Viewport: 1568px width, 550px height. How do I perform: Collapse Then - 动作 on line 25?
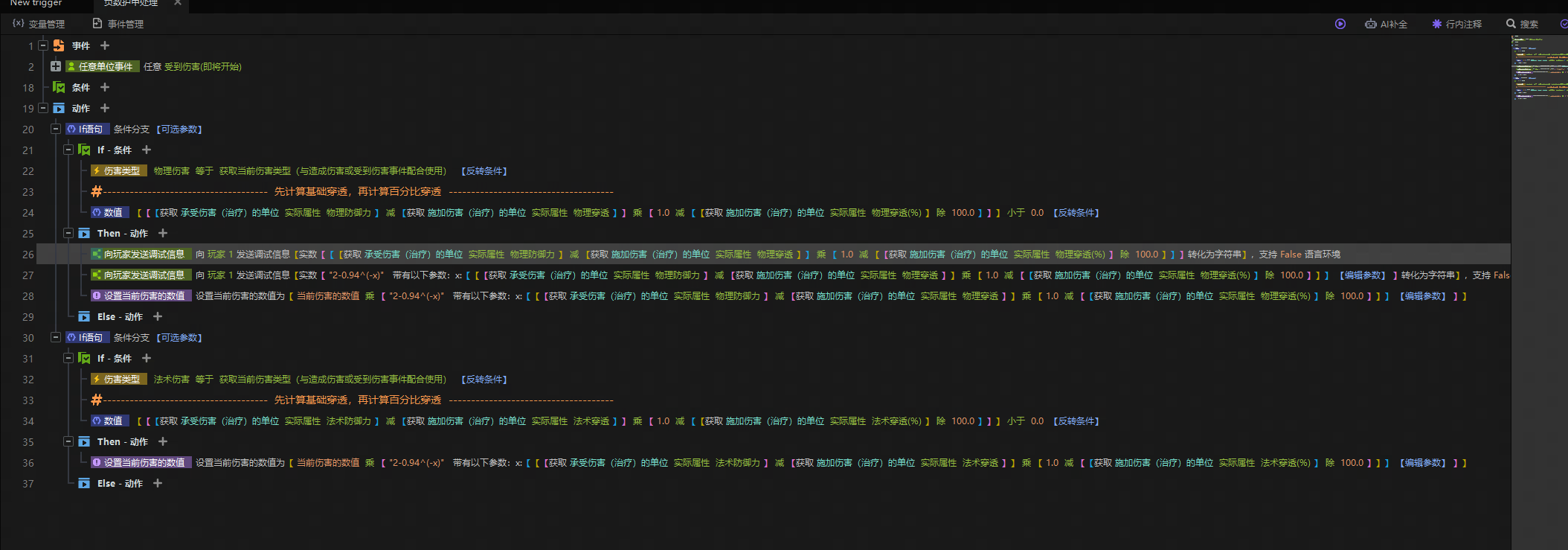[68, 233]
